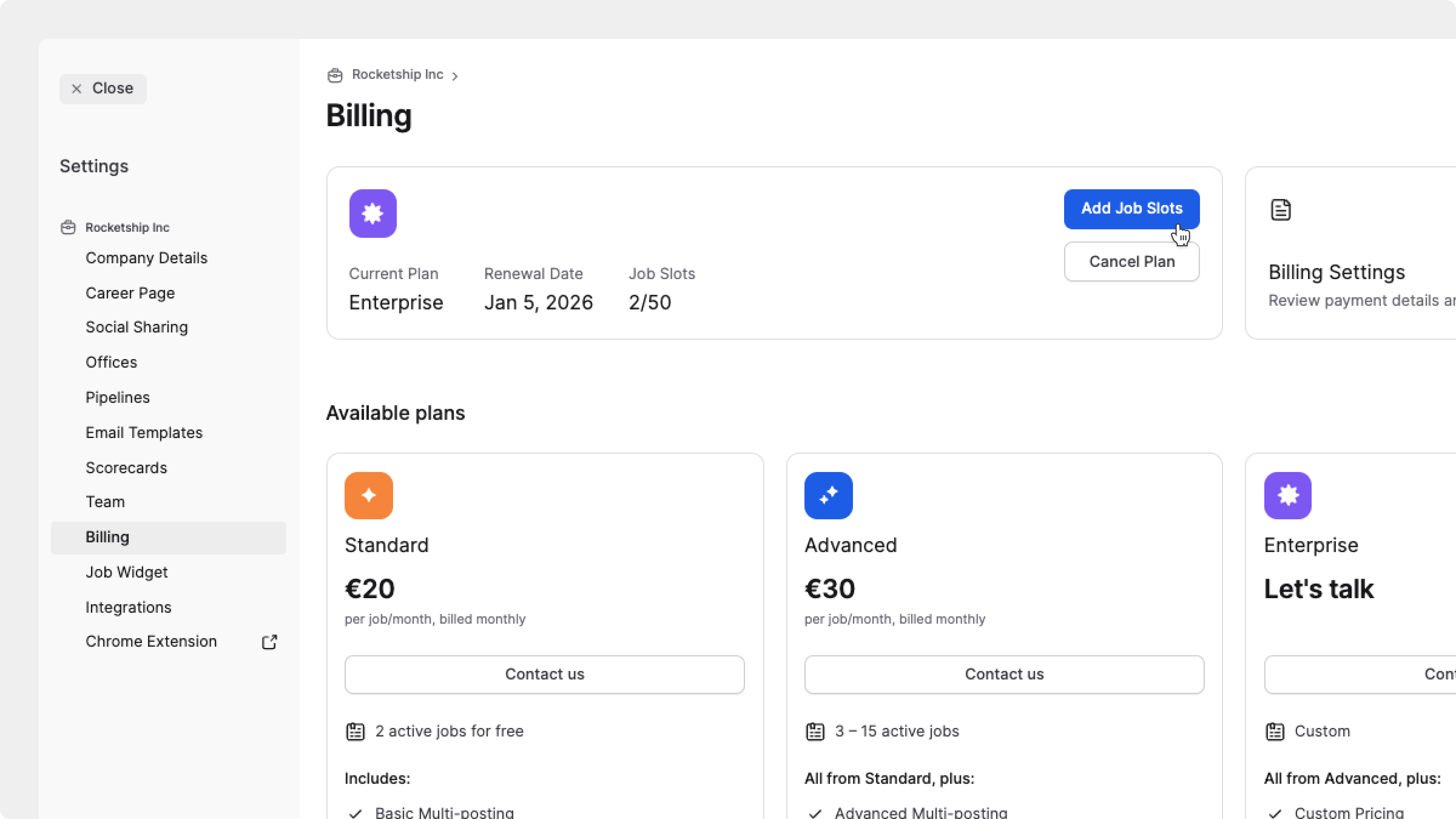Click Contact us under the Standard plan
Screen dimensions: 1456x819
(544, 674)
